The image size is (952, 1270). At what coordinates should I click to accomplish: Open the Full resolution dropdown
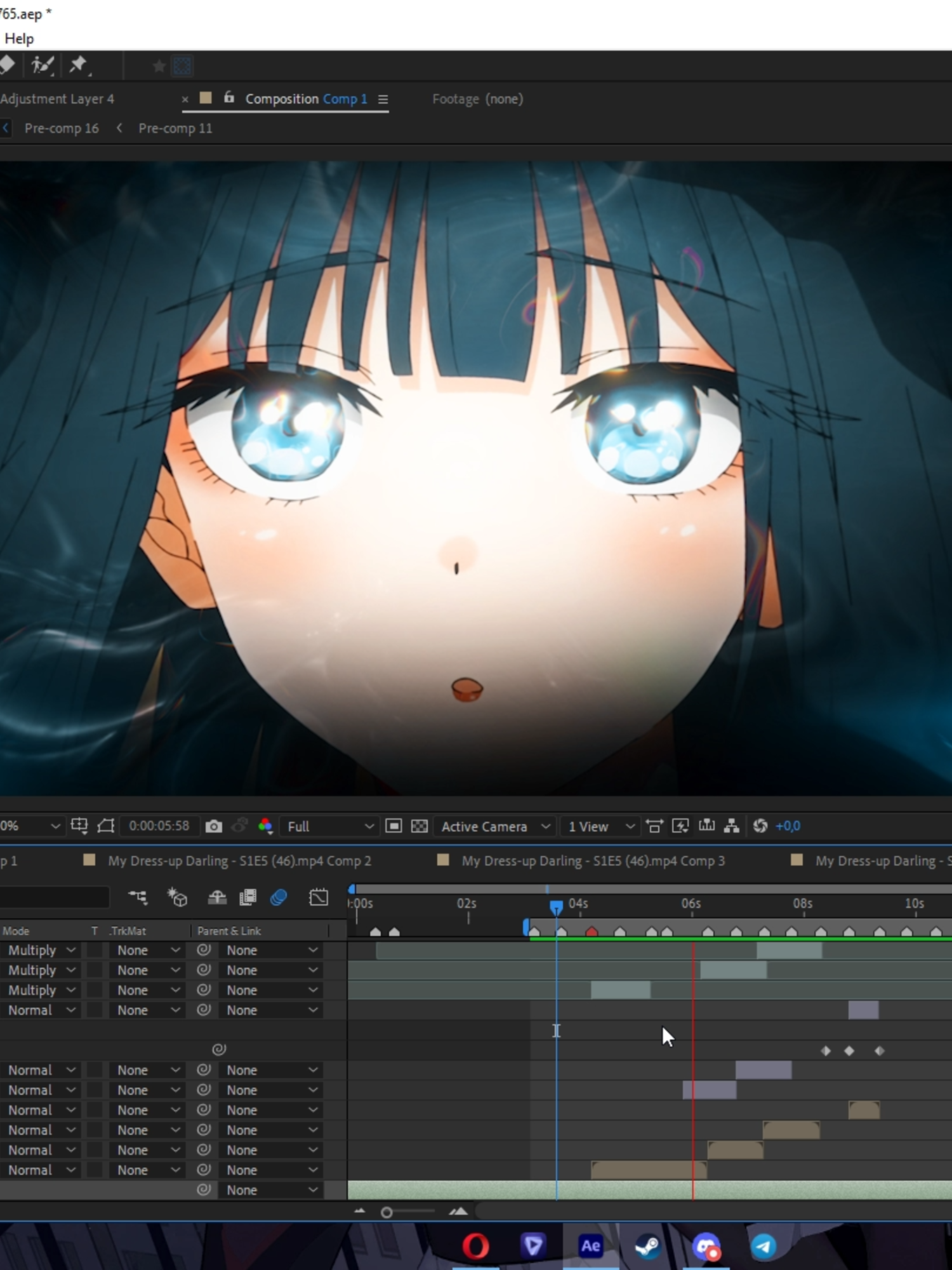[x=329, y=826]
